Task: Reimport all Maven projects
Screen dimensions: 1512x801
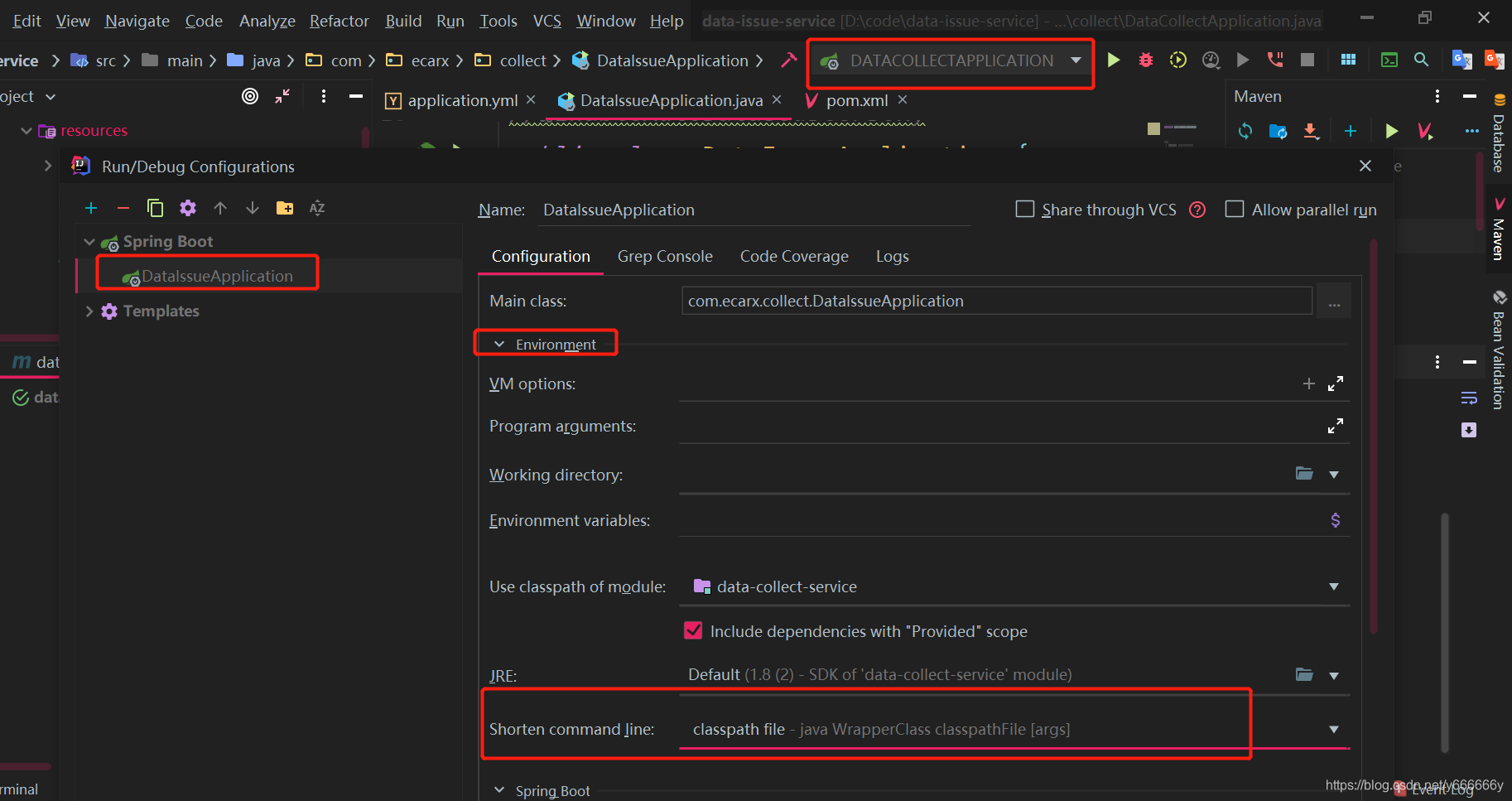Action: pos(1245,131)
